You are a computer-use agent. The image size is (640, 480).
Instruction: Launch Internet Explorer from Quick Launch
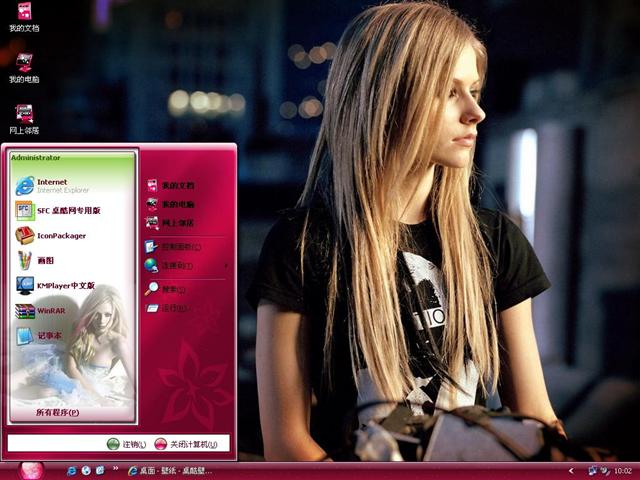(72, 471)
